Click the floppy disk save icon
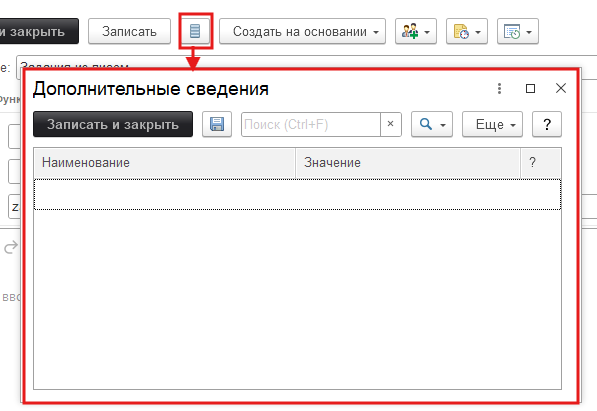This screenshot has width=597, height=411. (x=217, y=124)
